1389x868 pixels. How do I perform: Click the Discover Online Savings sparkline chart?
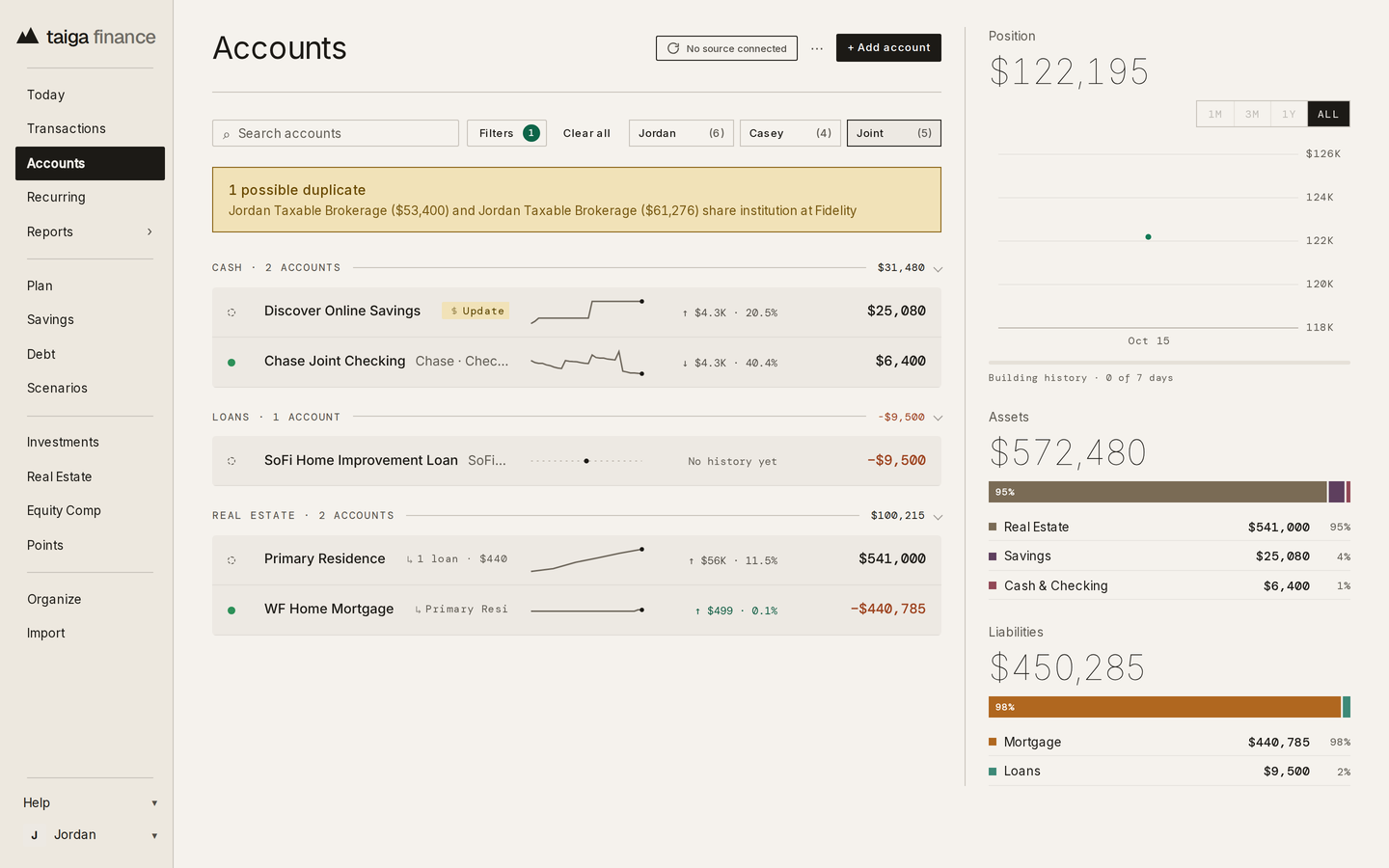[587, 311]
